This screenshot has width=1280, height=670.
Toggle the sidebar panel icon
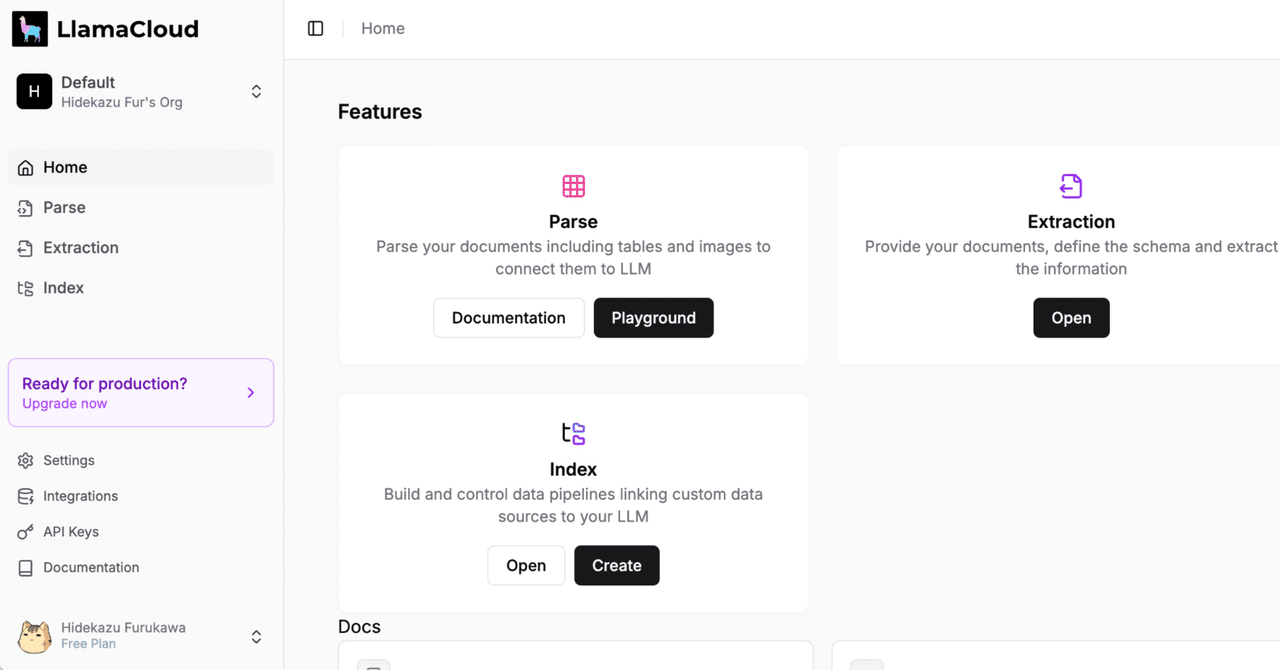(x=316, y=29)
